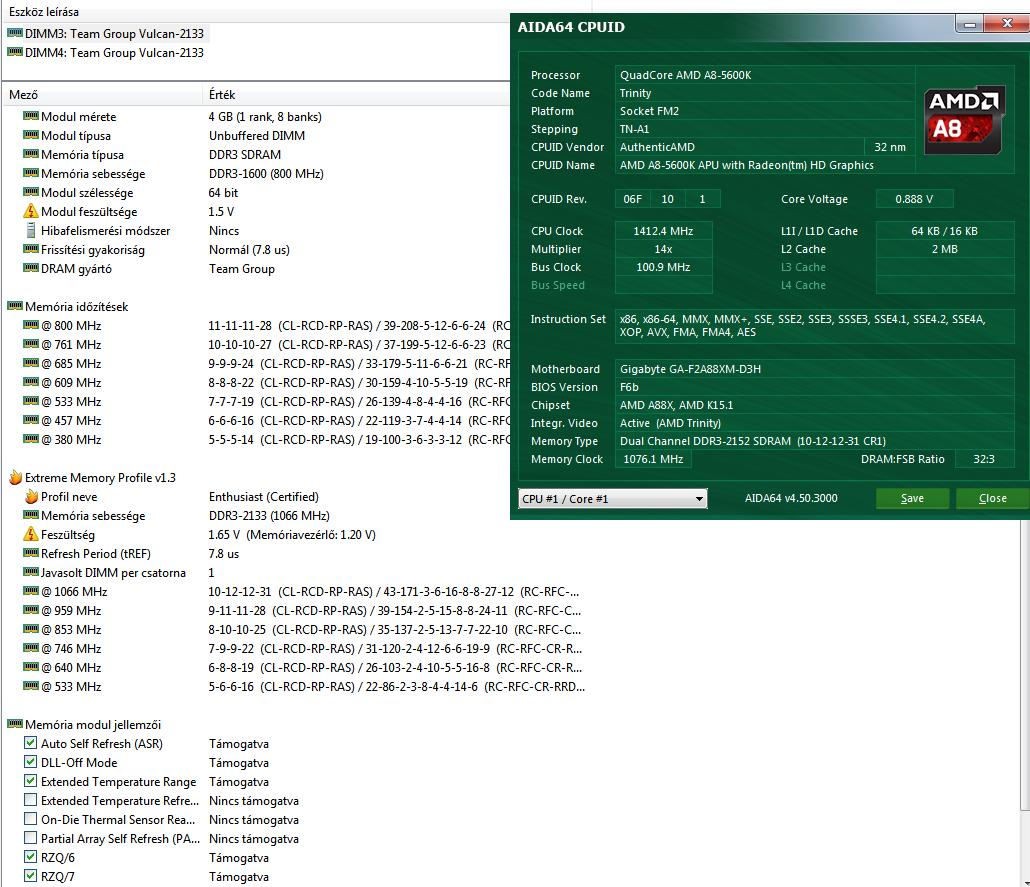Select DIMM4 Team Group Vulcan-2133 device
The image size is (1030, 887).
(105, 53)
